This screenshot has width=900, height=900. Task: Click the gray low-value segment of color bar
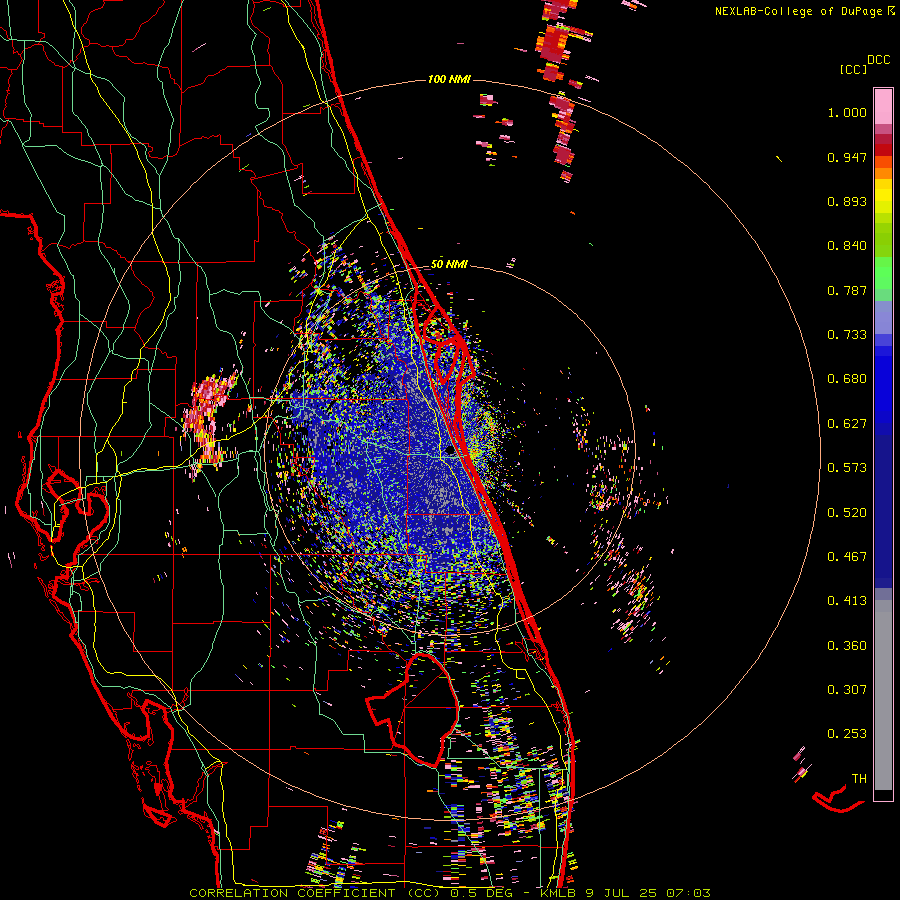[x=883, y=695]
